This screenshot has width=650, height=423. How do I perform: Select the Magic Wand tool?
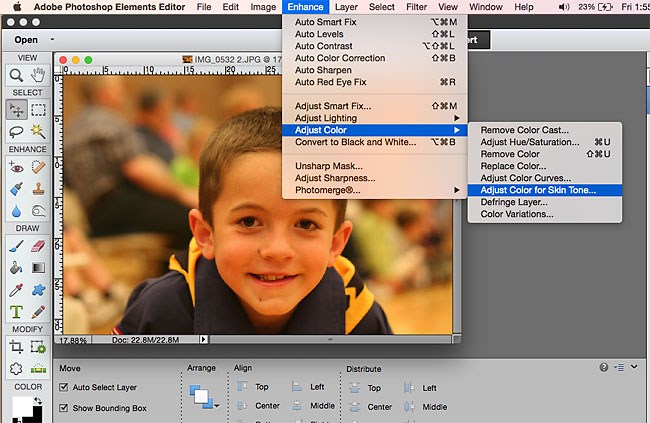38,132
